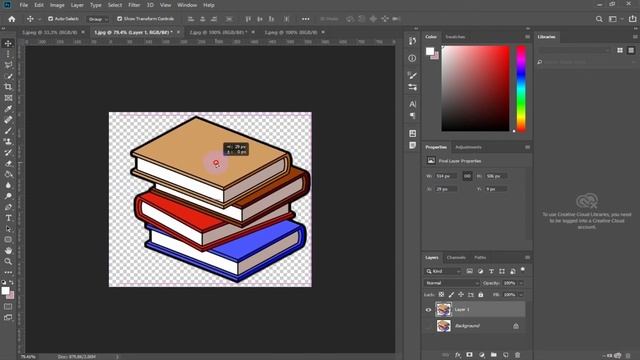This screenshot has width=640, height=360.
Task: Toggle lock position icon
Action: tap(461, 294)
